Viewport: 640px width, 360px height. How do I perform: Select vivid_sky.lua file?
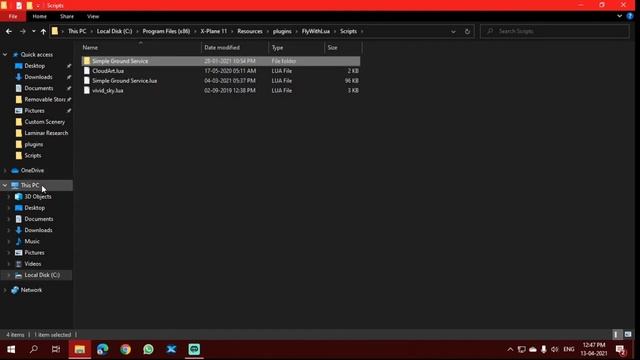pos(221,91)
